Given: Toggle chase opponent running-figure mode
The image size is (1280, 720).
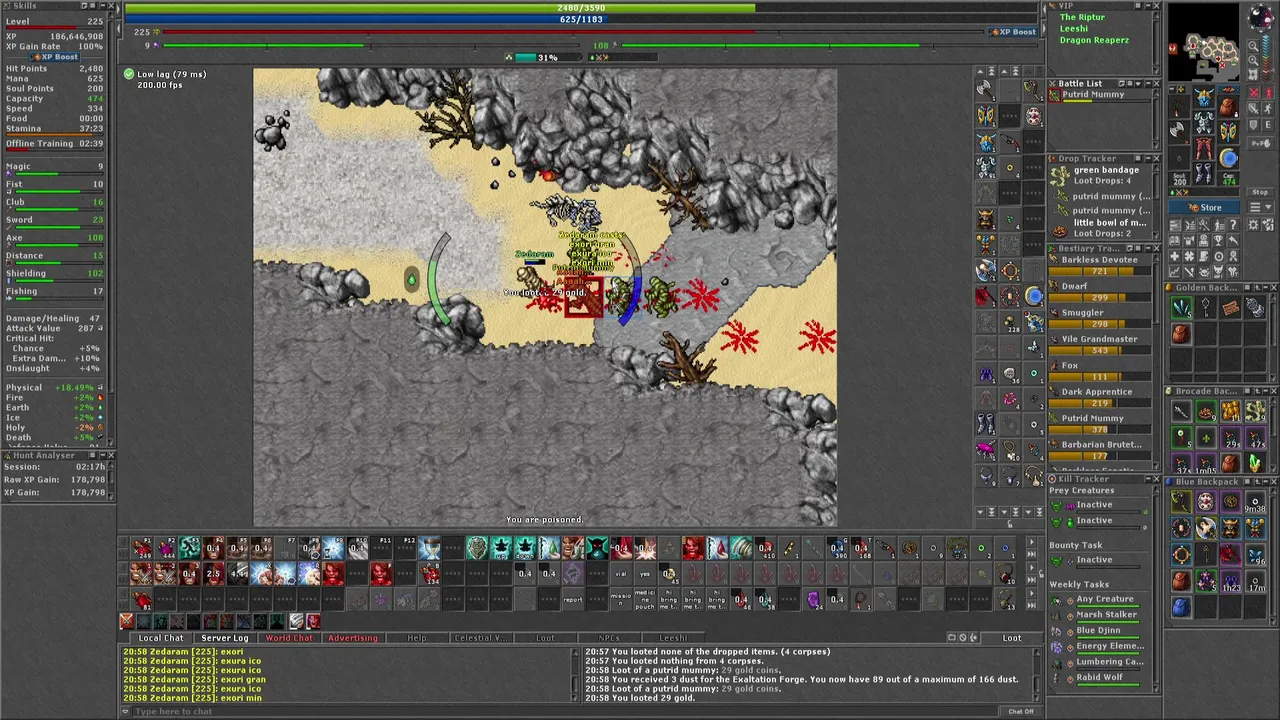Looking at the screenshot, I should [x=1268, y=108].
